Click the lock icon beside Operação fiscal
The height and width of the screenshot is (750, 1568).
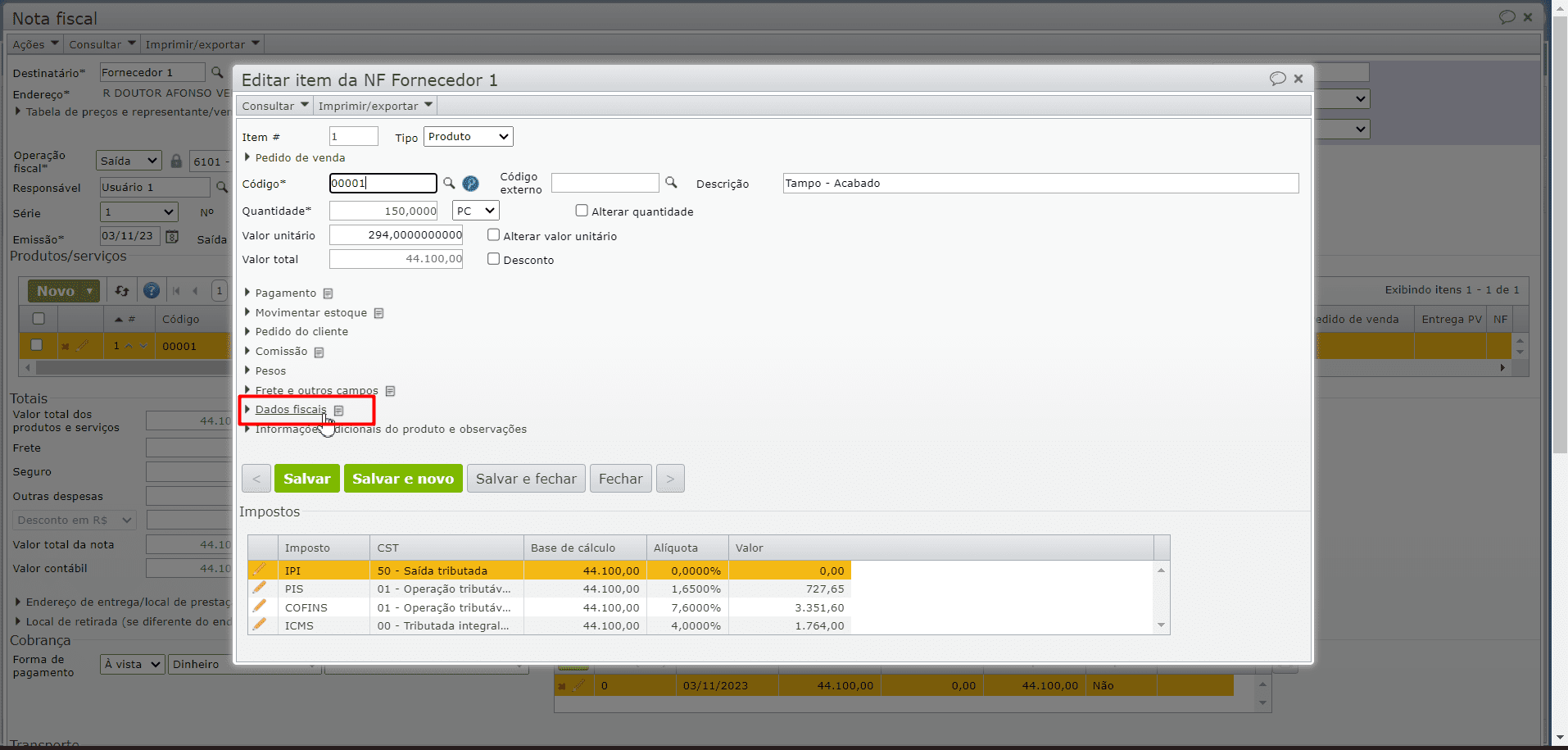pos(176,161)
